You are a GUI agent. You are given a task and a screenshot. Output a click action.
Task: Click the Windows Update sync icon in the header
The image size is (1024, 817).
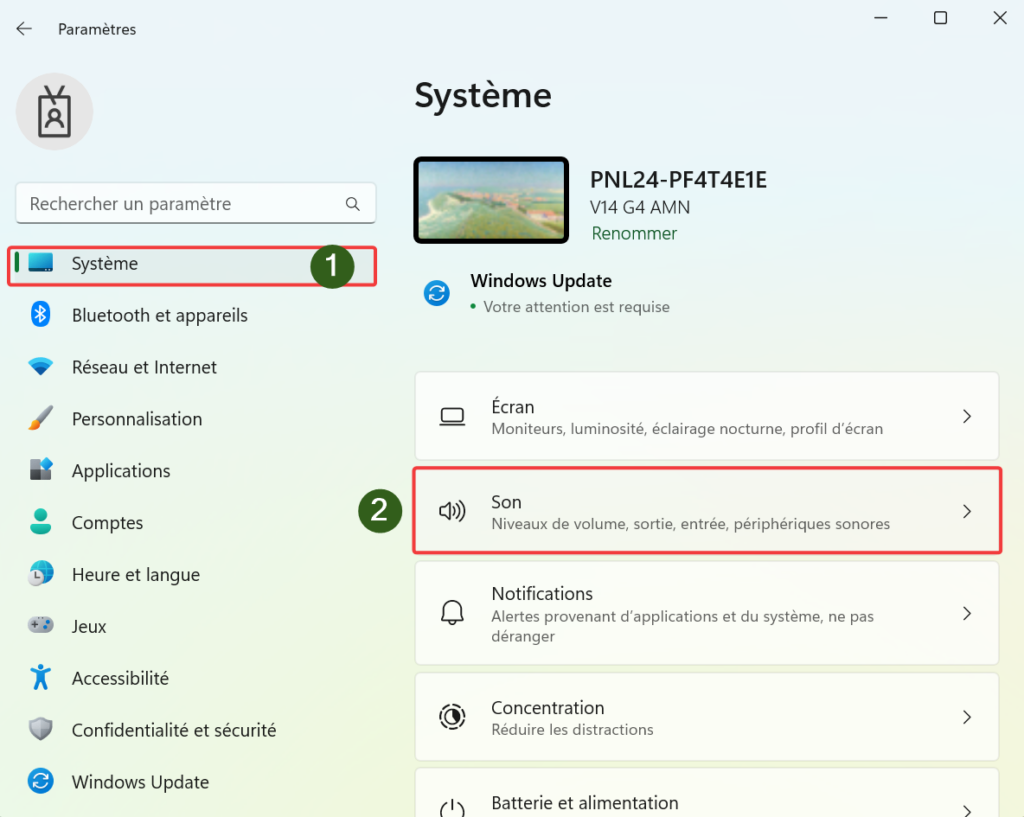pyautogui.click(x=437, y=293)
